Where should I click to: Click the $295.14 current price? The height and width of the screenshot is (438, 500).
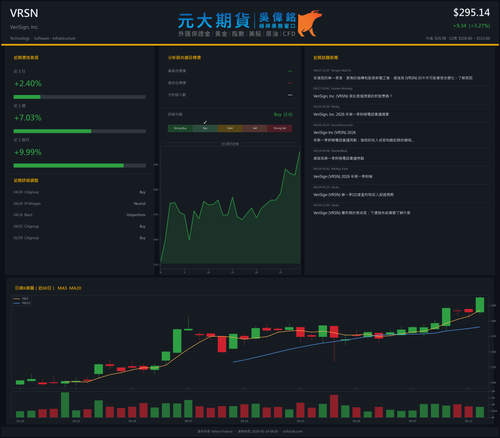coord(471,13)
